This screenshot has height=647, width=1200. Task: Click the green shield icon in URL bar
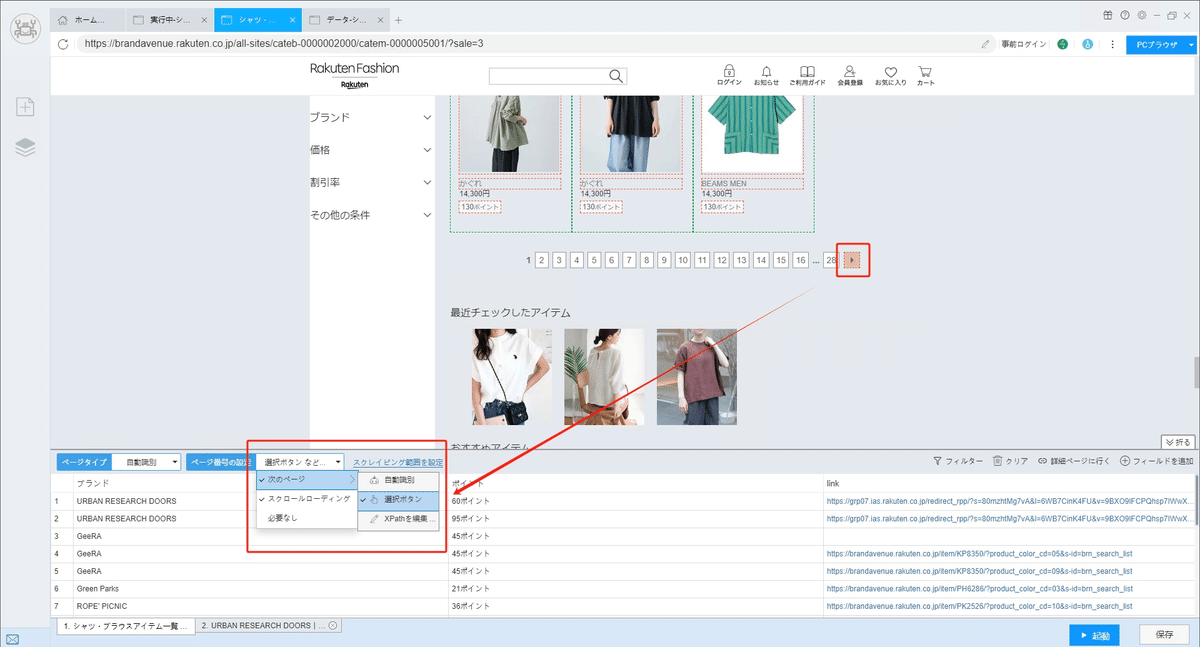pos(1062,44)
